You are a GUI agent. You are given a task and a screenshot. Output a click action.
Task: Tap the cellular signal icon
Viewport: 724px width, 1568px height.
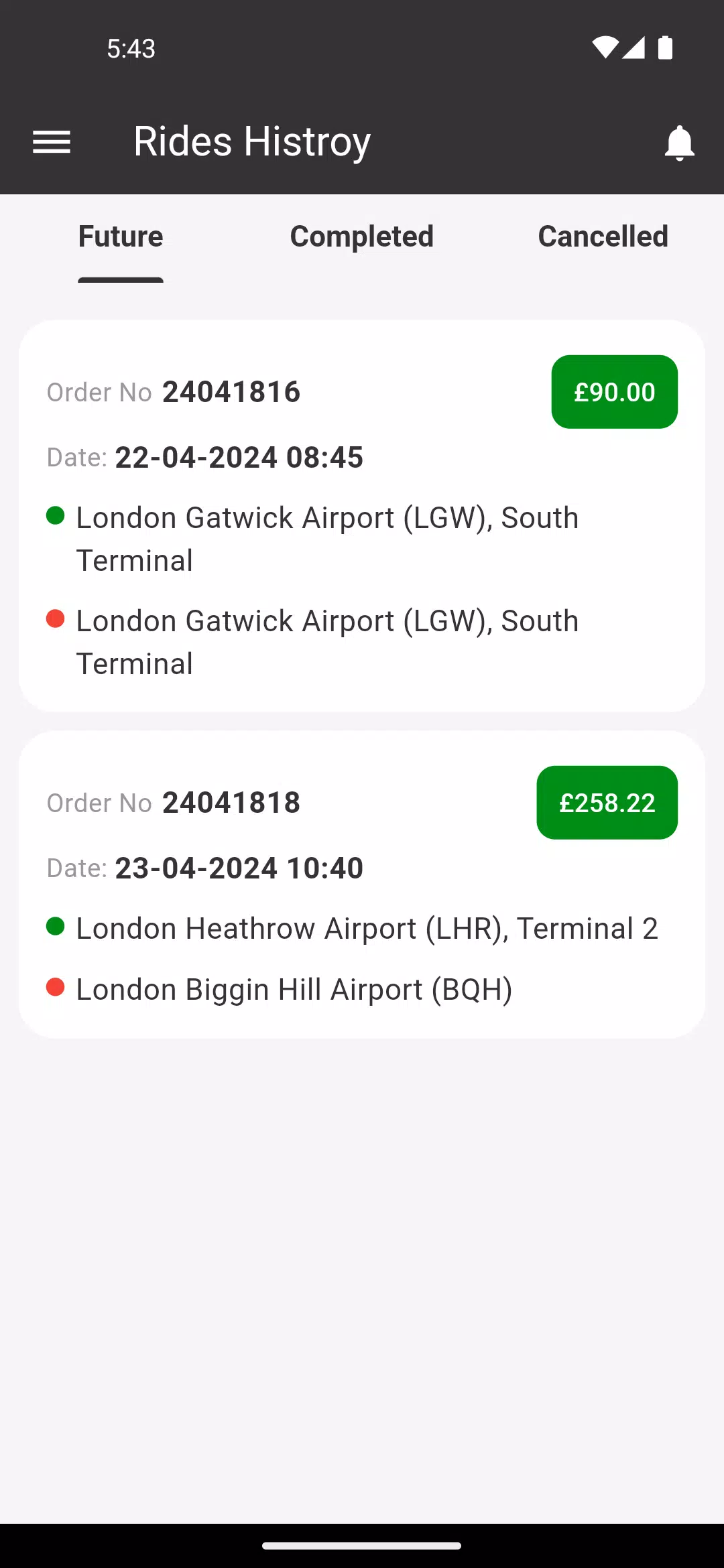pyautogui.click(x=633, y=48)
